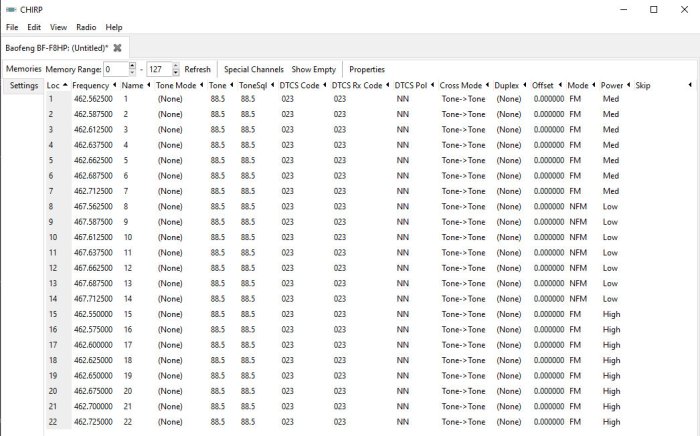Click the Refresh button
Image resolution: width=700 pixels, height=436 pixels.
pyautogui.click(x=197, y=69)
